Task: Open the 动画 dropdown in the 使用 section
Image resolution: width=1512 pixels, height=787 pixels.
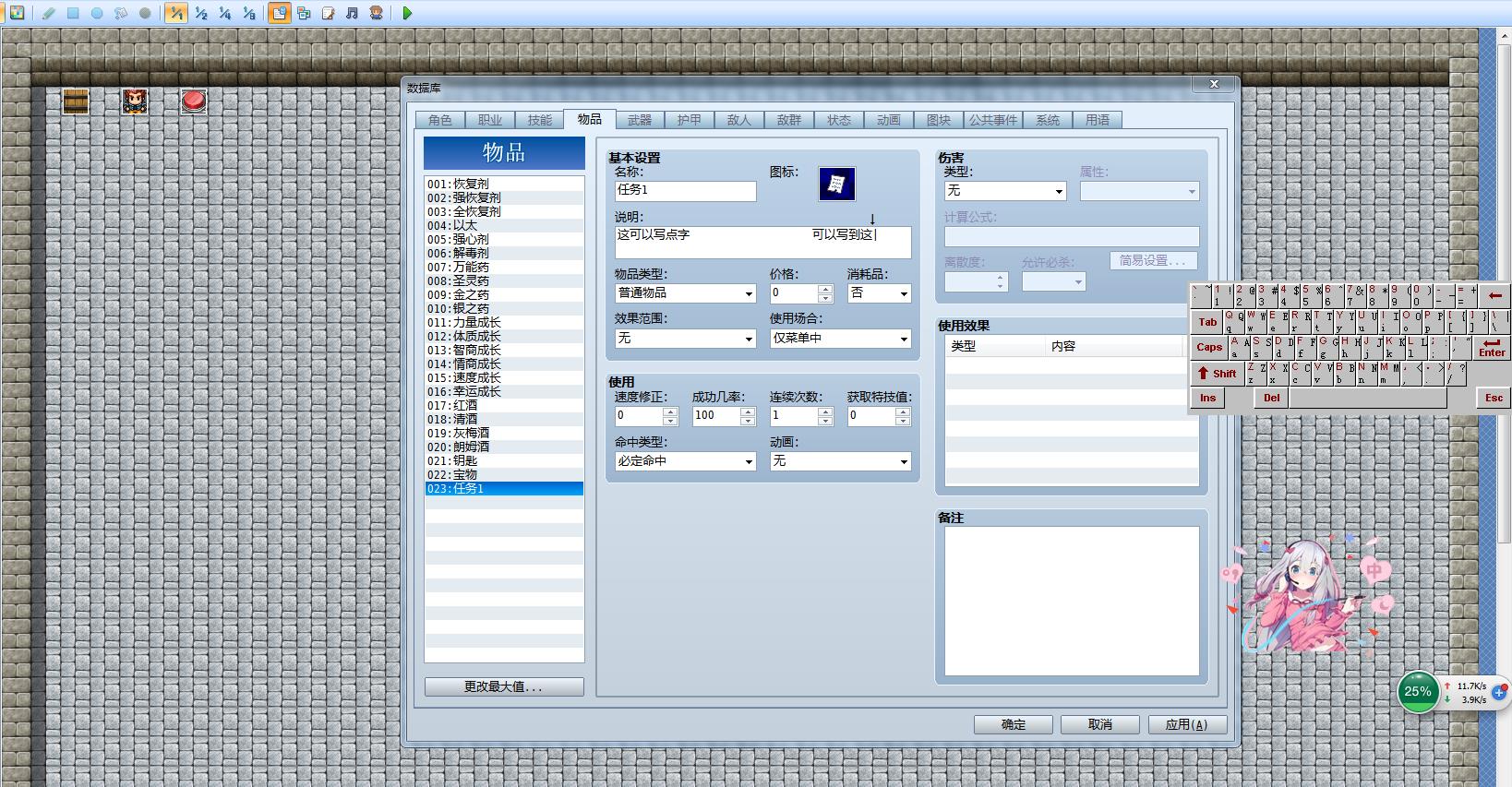Action: [x=840, y=461]
